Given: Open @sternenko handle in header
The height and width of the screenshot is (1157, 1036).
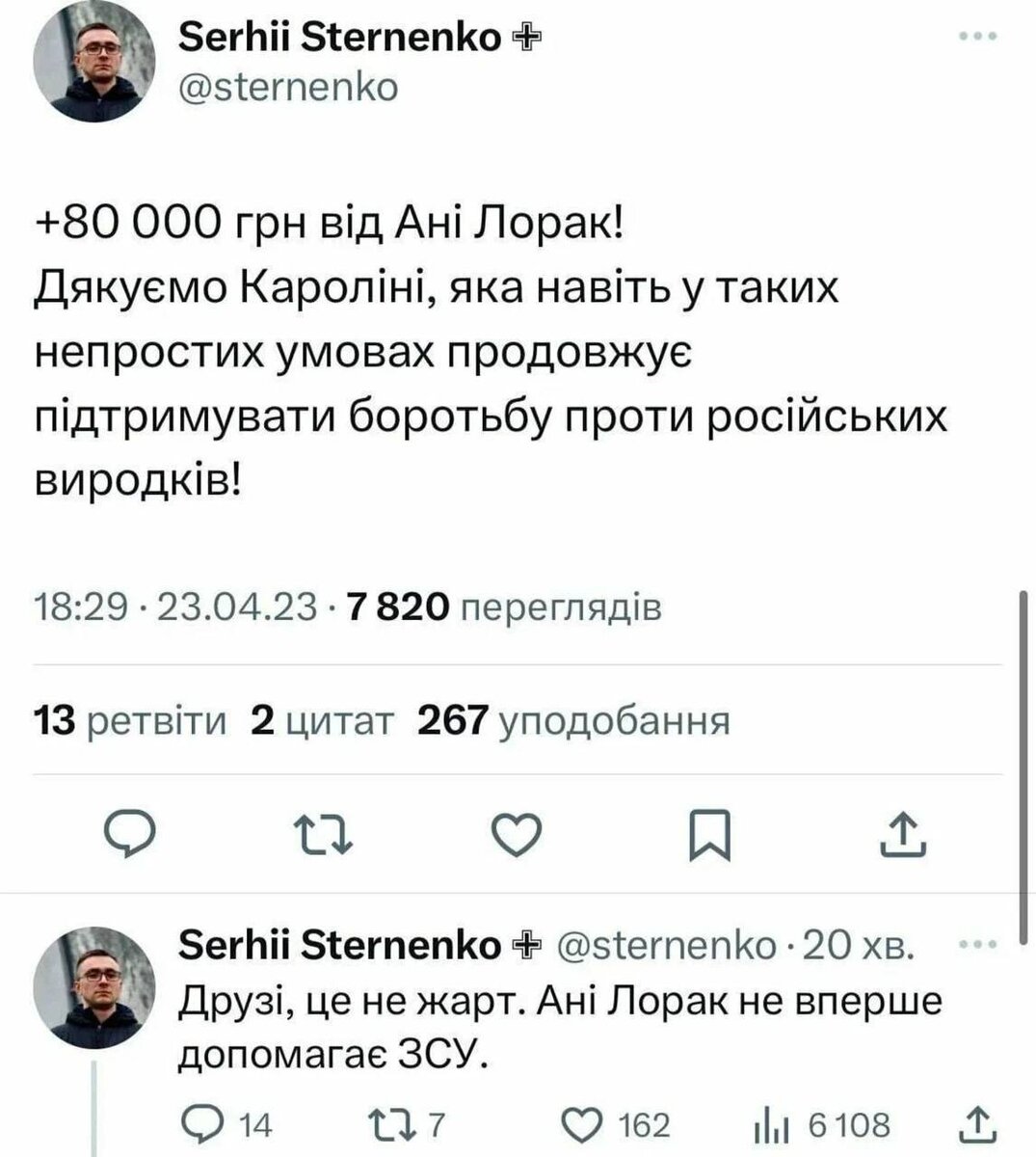Looking at the screenshot, I should coord(289,87).
